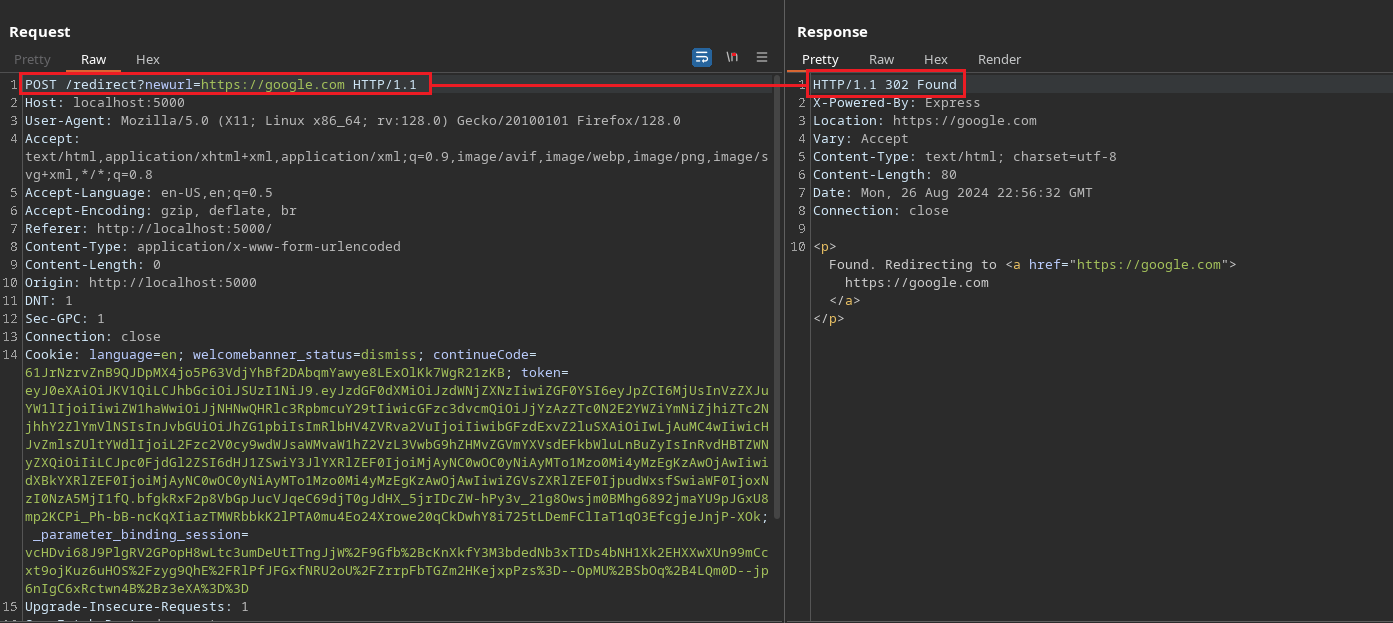Open the request editor hamburger menu
The image size is (1393, 623).
click(762, 58)
